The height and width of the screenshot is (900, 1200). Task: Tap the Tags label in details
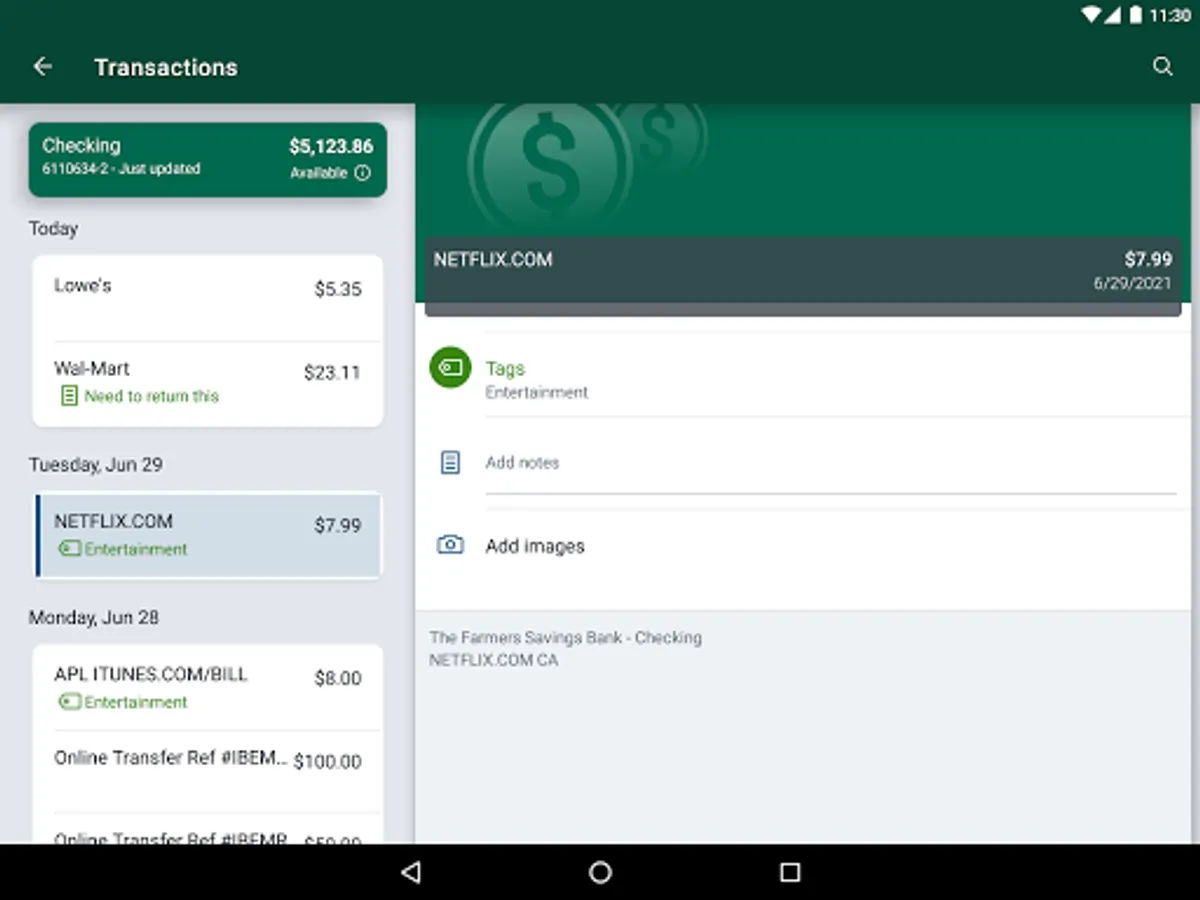[505, 368]
